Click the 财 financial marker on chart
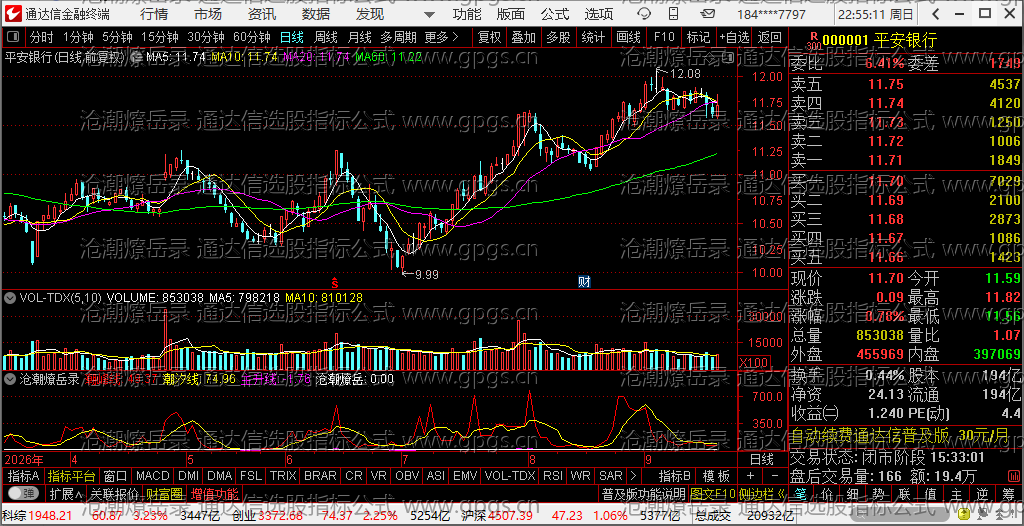Screen dimensions: 1024x526 [584, 282]
